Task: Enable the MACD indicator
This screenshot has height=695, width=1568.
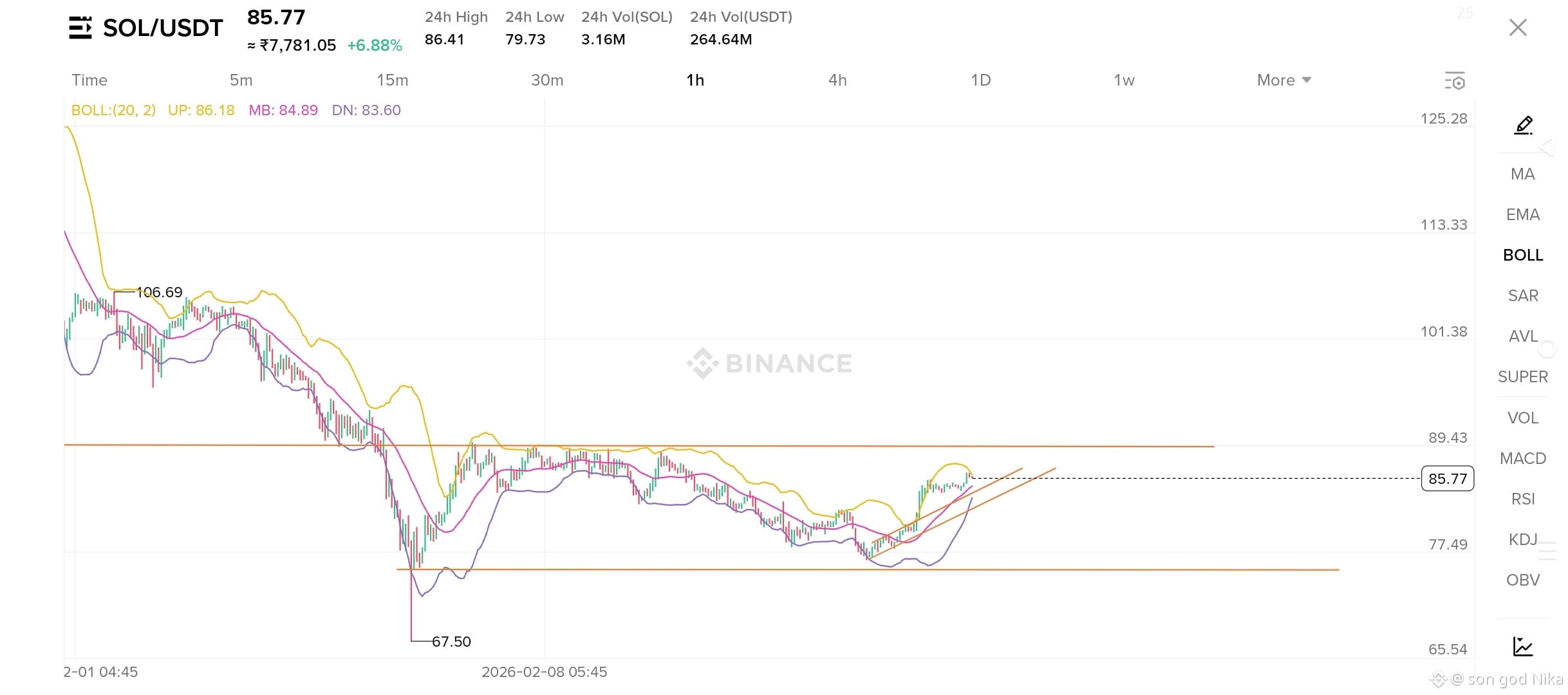Action: point(1523,459)
